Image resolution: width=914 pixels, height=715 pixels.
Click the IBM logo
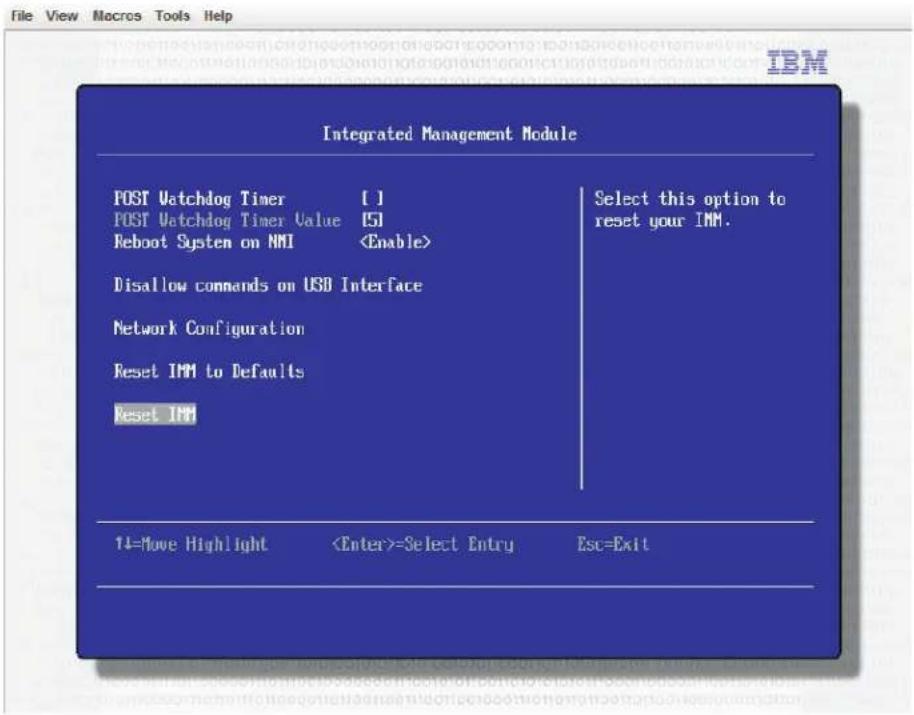797,62
